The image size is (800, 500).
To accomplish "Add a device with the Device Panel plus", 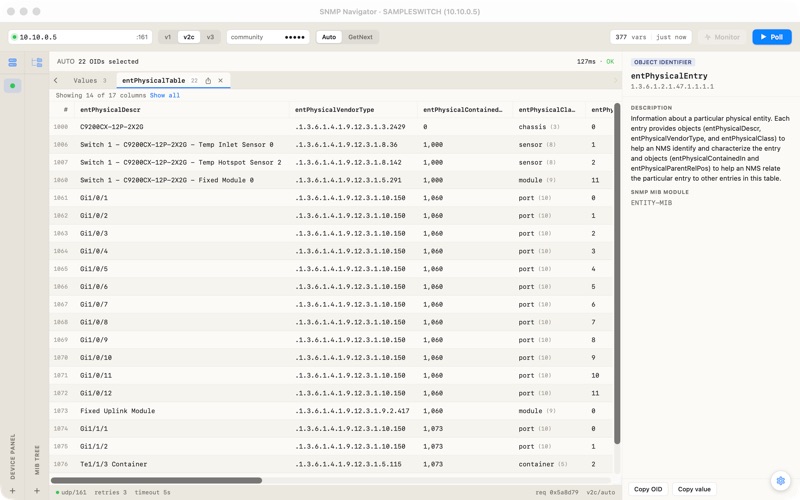I will point(12,491).
